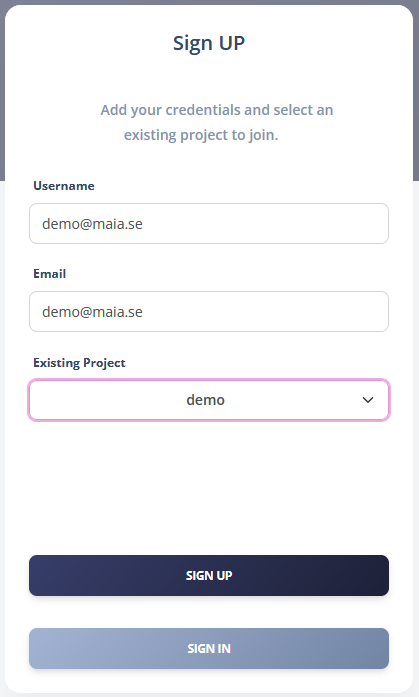The width and height of the screenshot is (419, 697).
Task: Click 'Add your credentials and select an' text
Action: (x=217, y=110)
